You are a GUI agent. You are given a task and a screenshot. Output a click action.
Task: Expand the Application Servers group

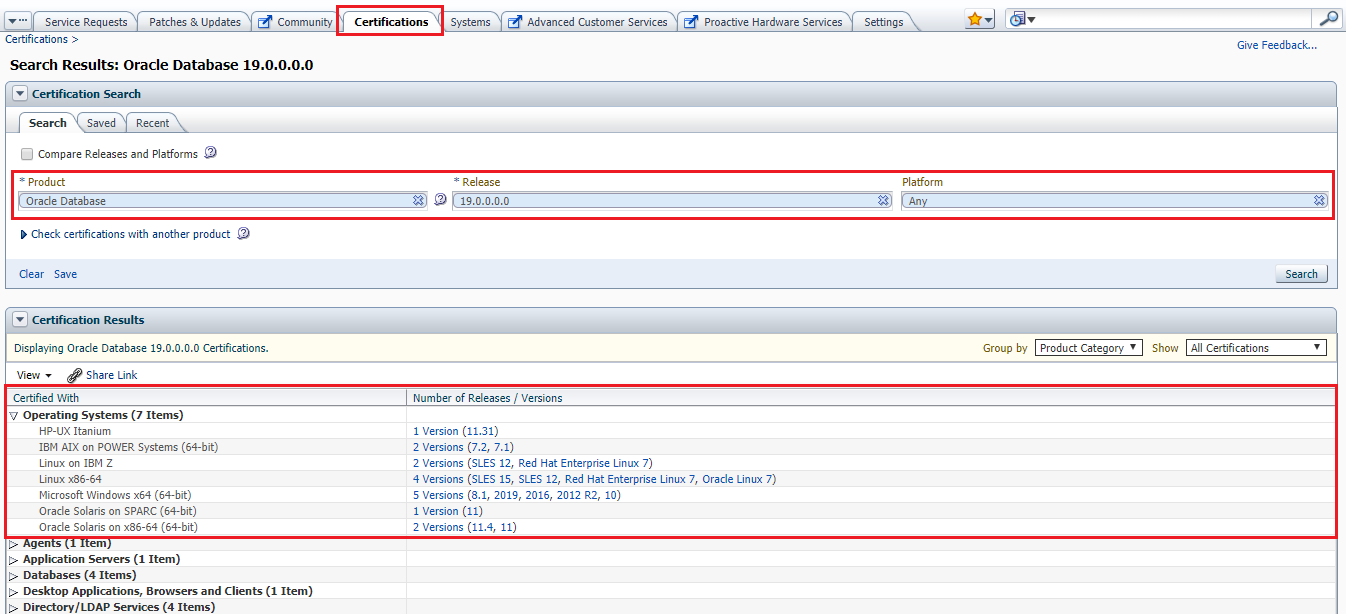(14, 559)
